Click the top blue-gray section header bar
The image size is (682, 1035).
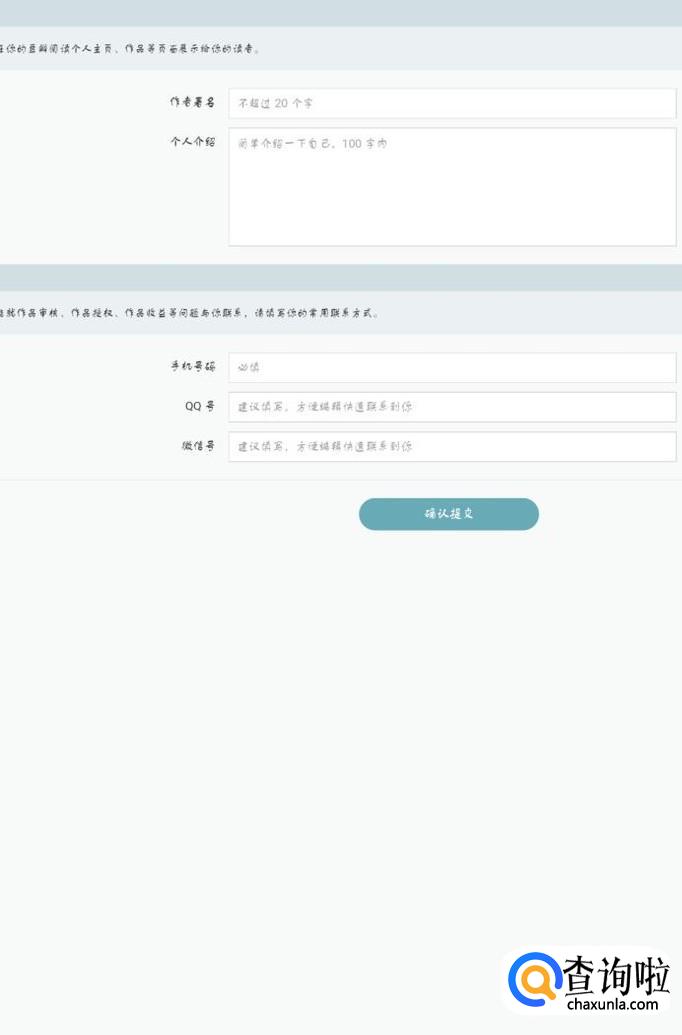coord(341,13)
